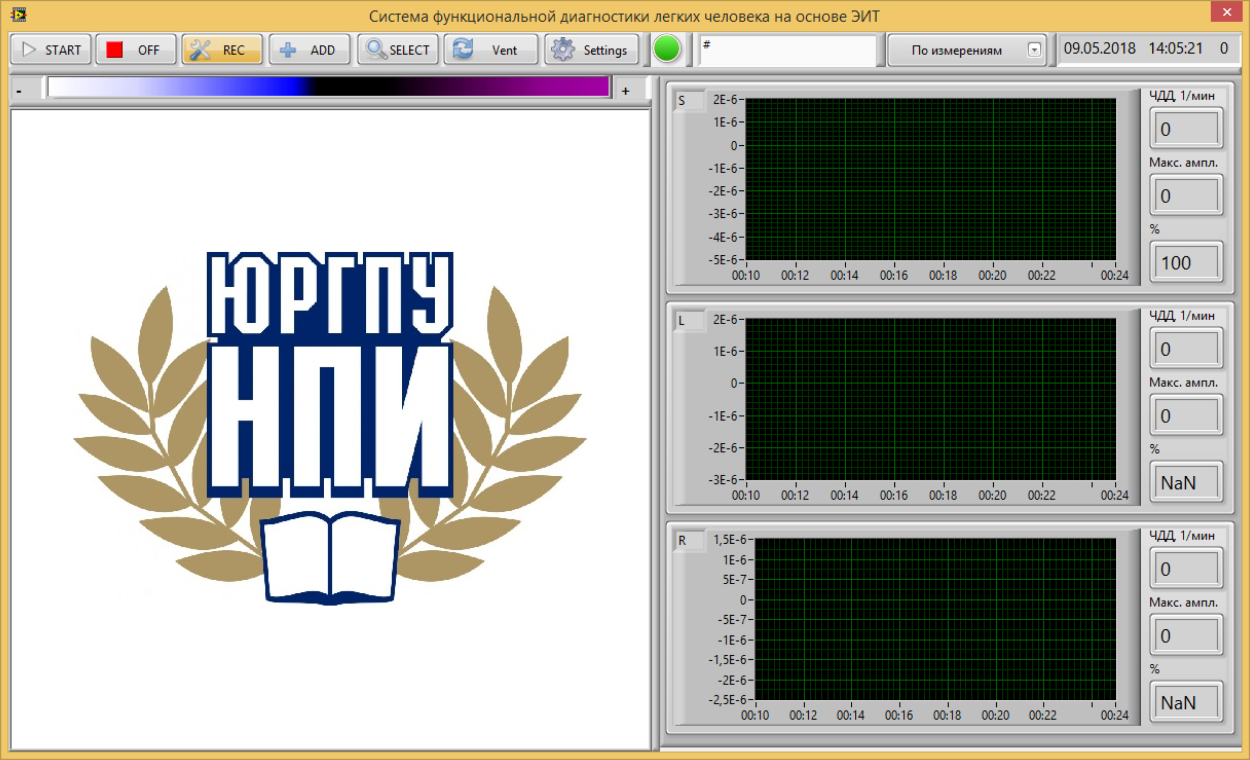This screenshot has height=760, width=1250.
Task: Select the NaN percent field of the L chart
Action: (x=1186, y=482)
